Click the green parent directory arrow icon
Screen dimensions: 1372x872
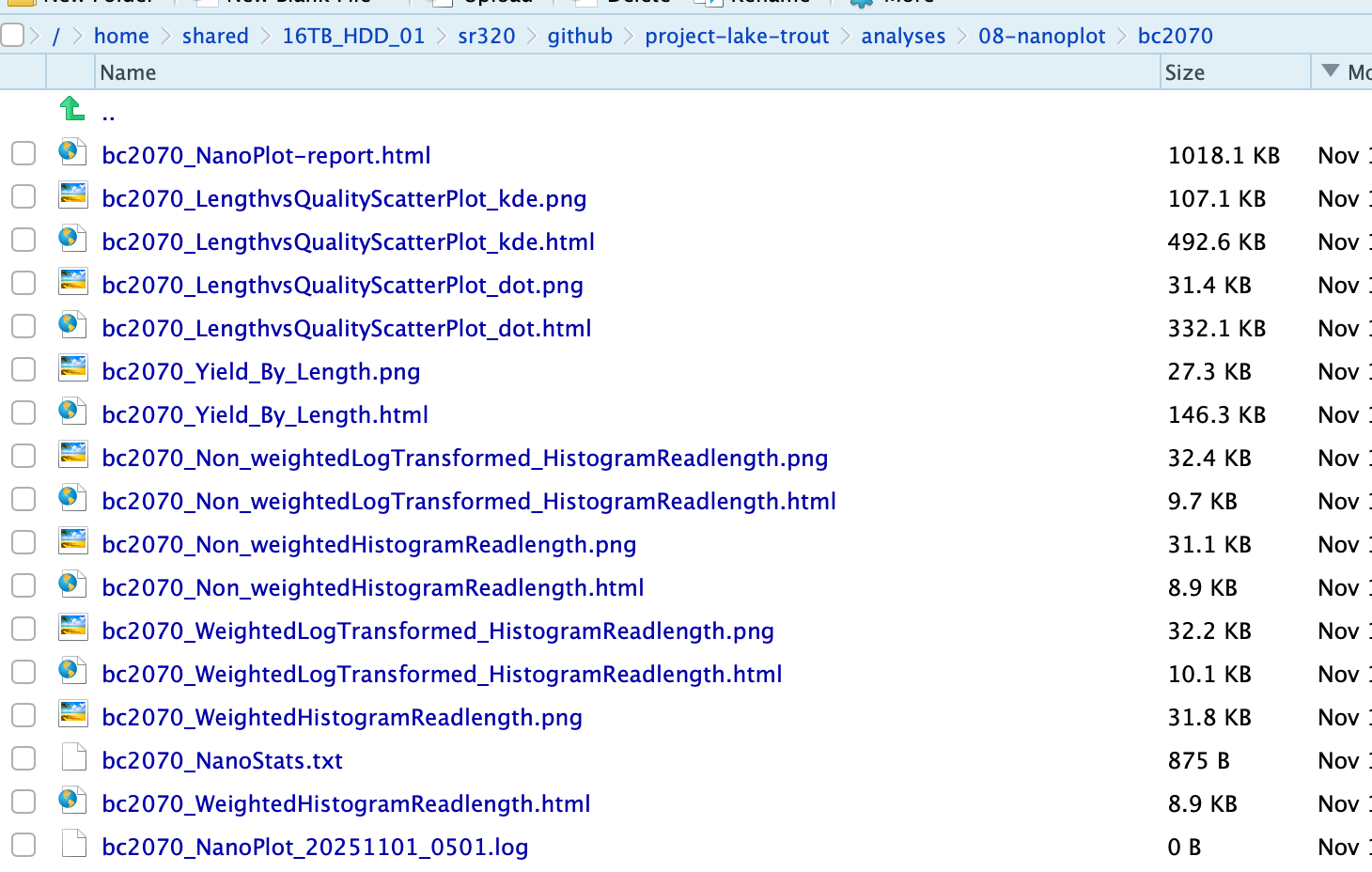pos(72,109)
